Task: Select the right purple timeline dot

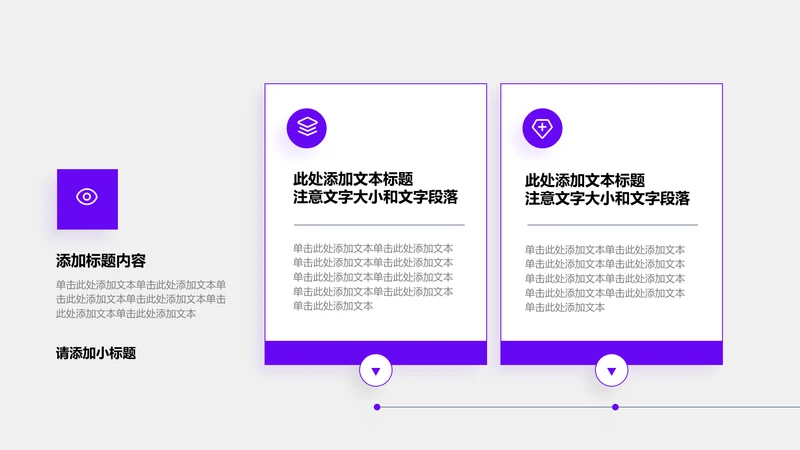Action: point(615,407)
